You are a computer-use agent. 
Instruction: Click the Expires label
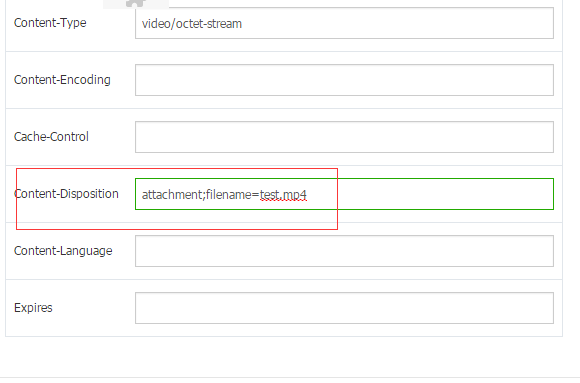(33, 308)
